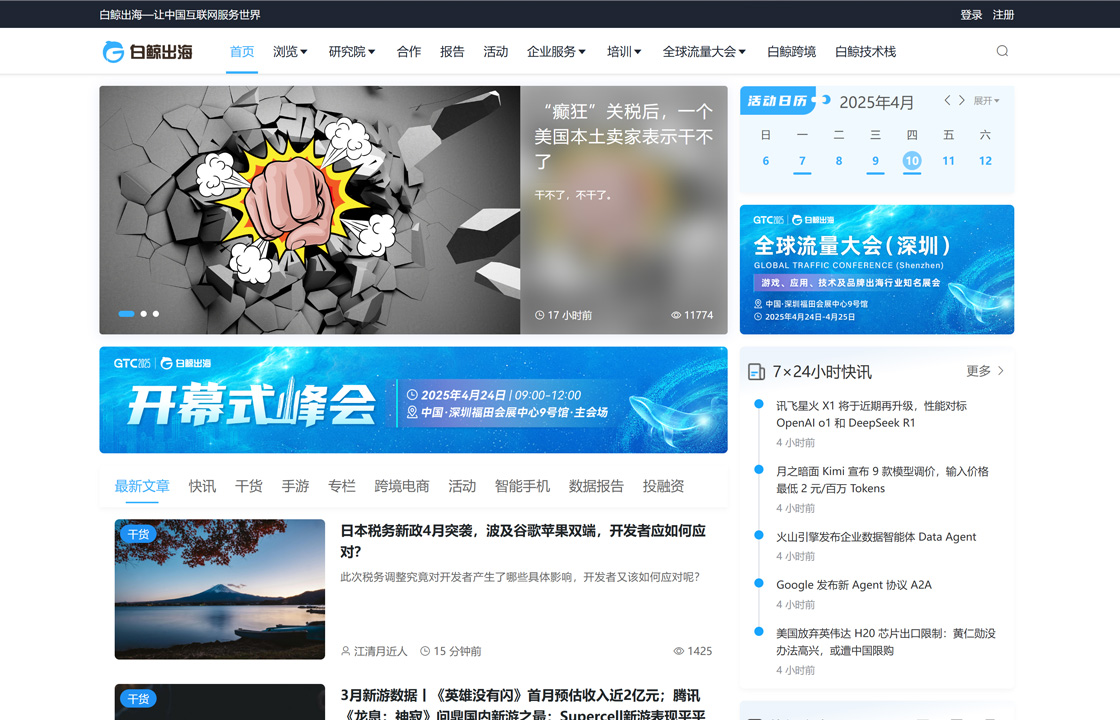The width and height of the screenshot is (1120, 720).
Task: Switch to the 投融资 tab
Action: pos(663,486)
